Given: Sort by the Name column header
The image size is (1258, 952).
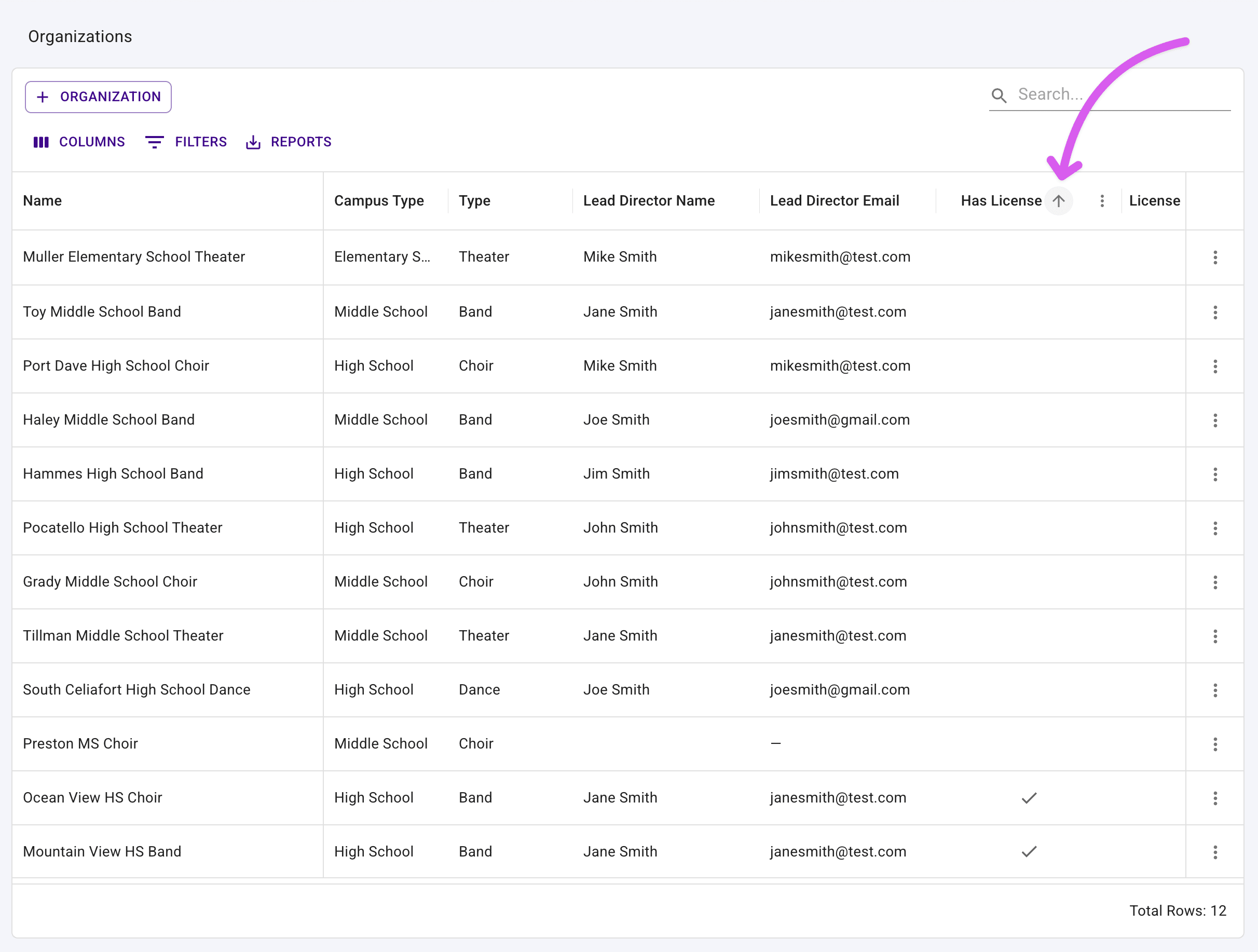Looking at the screenshot, I should click(x=43, y=201).
